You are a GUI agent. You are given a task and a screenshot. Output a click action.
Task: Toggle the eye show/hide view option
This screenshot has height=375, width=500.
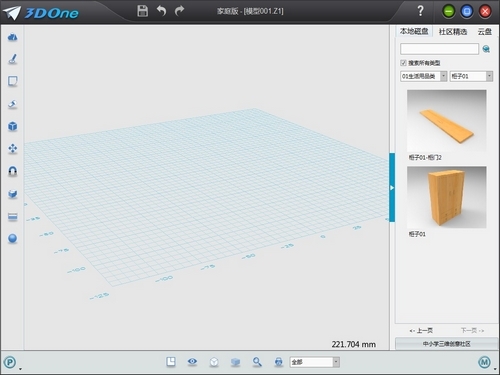coord(192,362)
